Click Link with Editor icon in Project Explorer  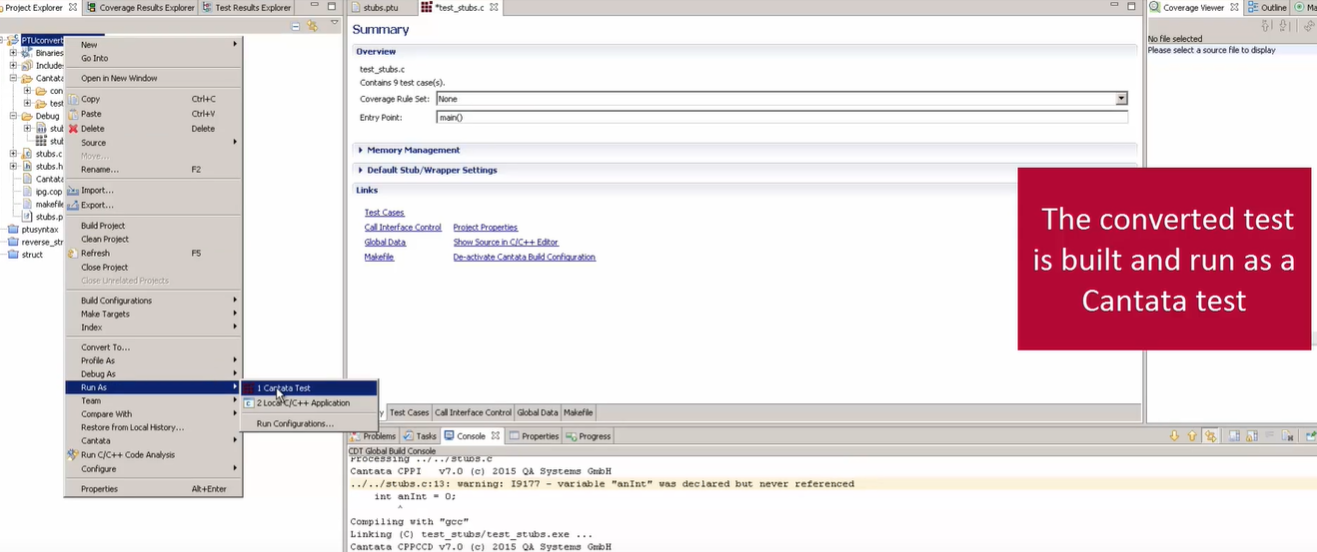[312, 26]
